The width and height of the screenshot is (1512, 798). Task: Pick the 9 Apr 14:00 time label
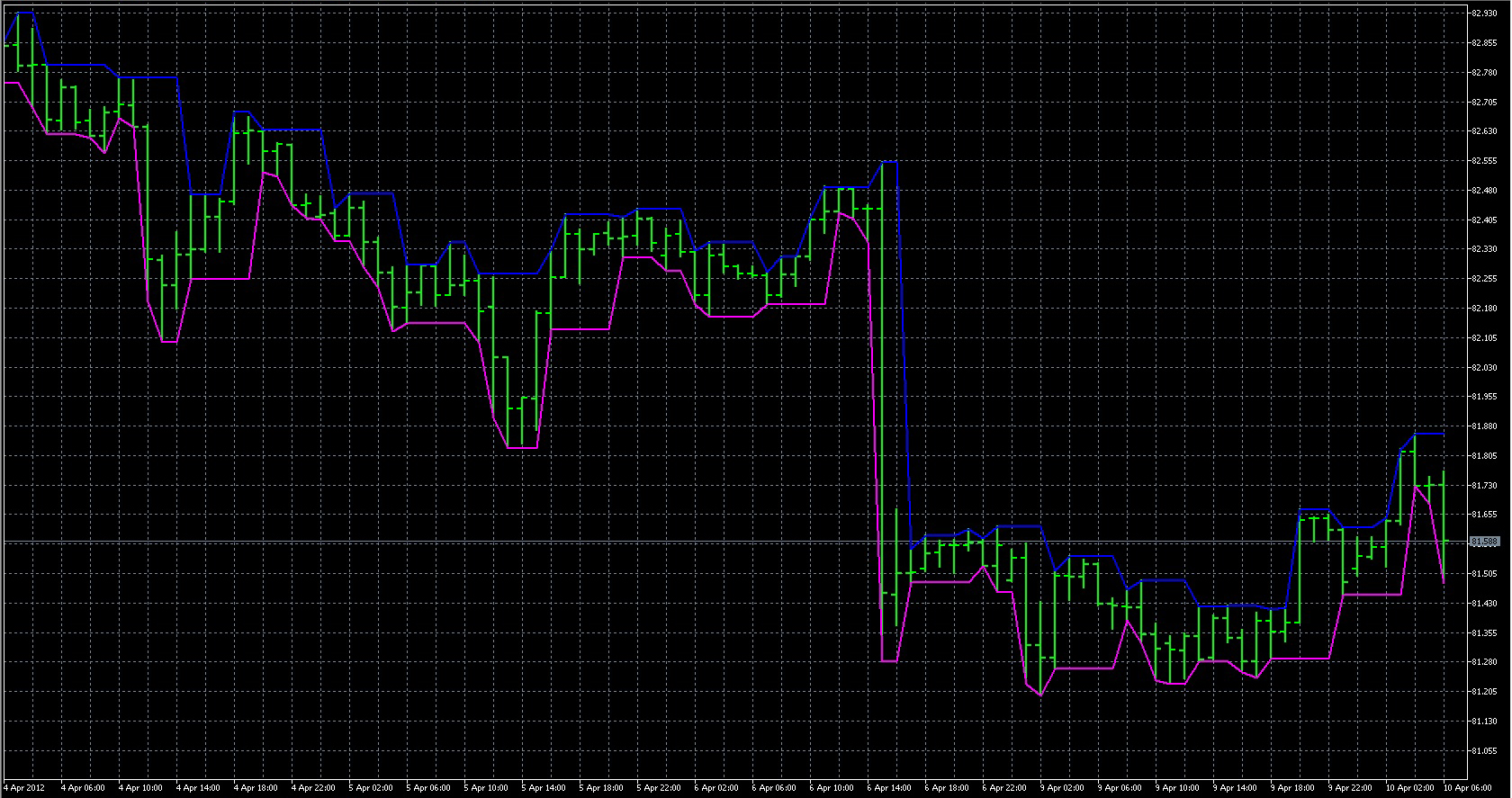click(x=1235, y=788)
